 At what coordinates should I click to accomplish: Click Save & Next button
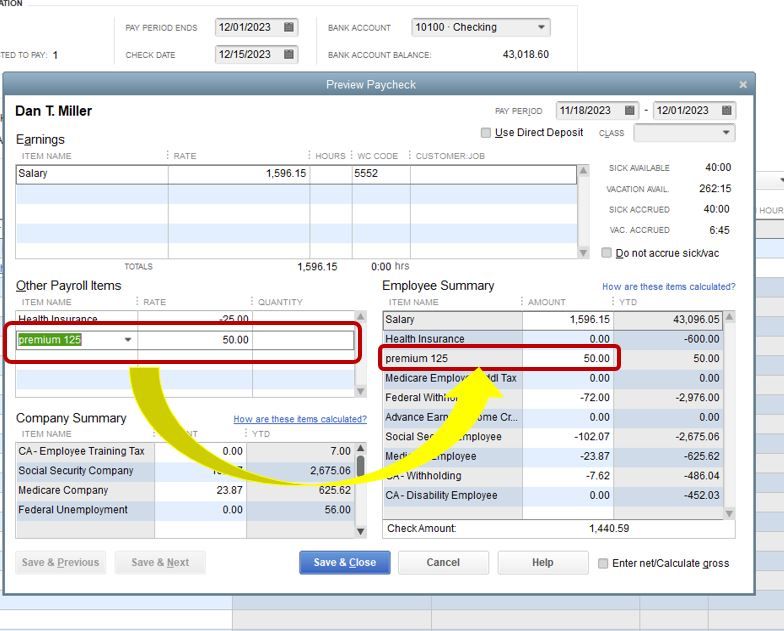pos(160,562)
